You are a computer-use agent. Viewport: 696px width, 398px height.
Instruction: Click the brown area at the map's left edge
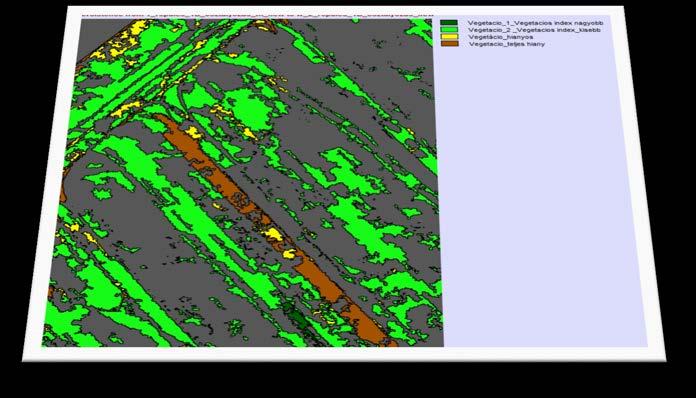point(63,186)
